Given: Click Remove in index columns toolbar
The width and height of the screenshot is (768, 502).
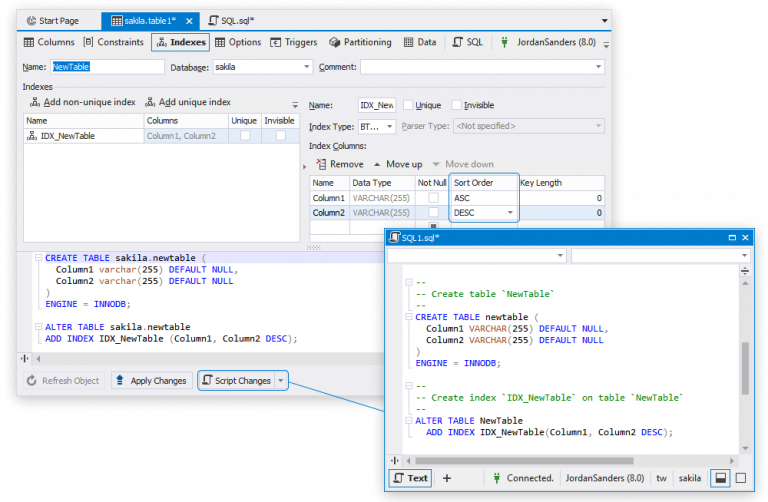Looking at the screenshot, I should (x=339, y=164).
